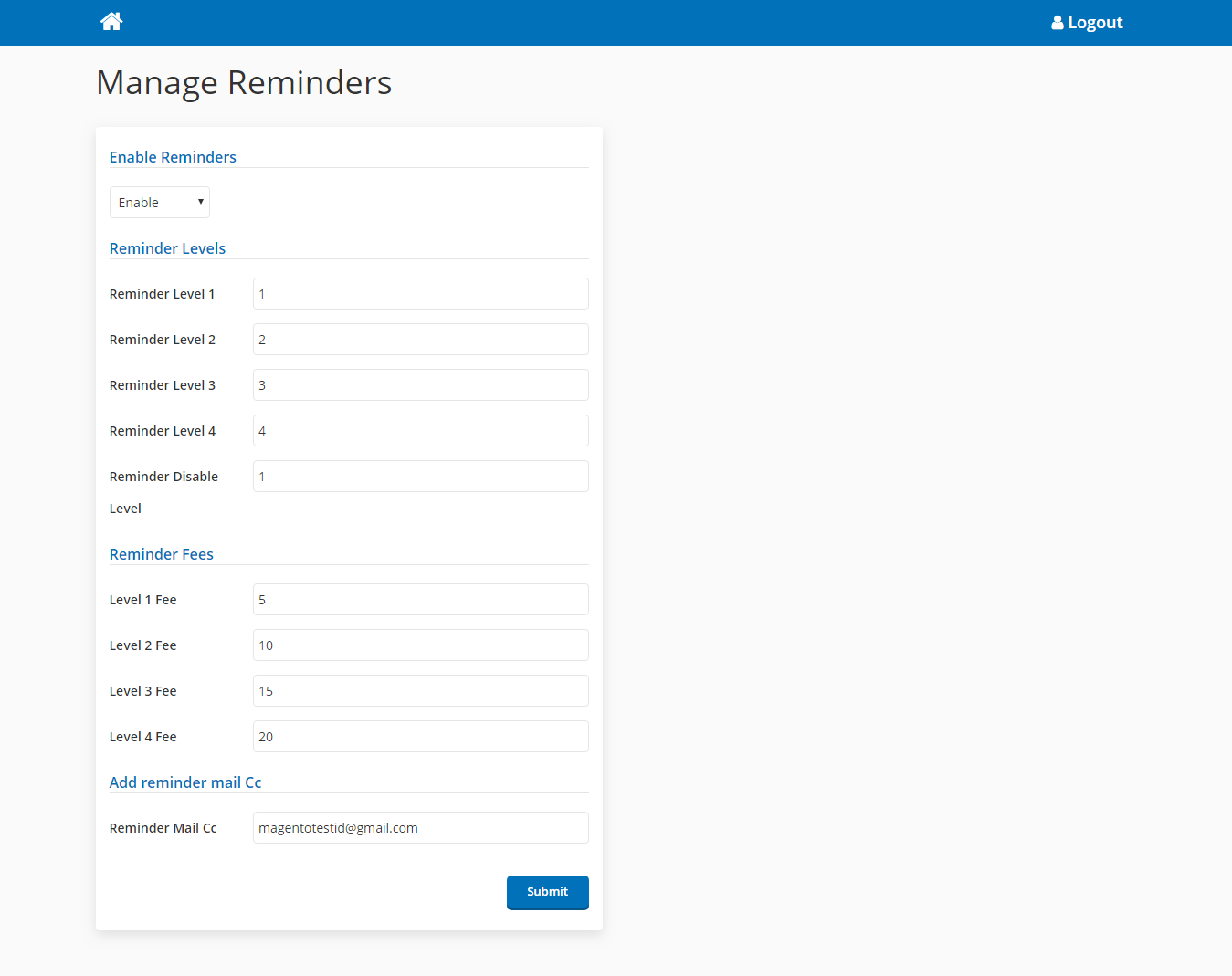1232x976 pixels.
Task: Focus the Reminder Level 2 field
Action: (x=420, y=340)
